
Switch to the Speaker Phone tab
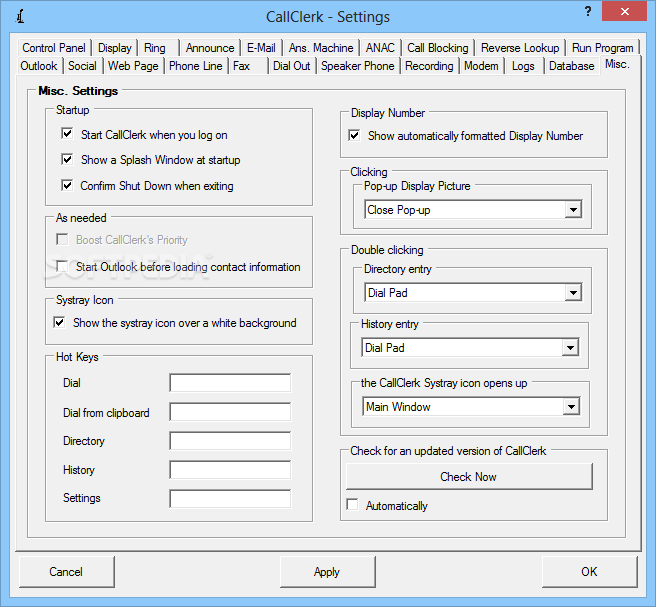click(x=358, y=66)
